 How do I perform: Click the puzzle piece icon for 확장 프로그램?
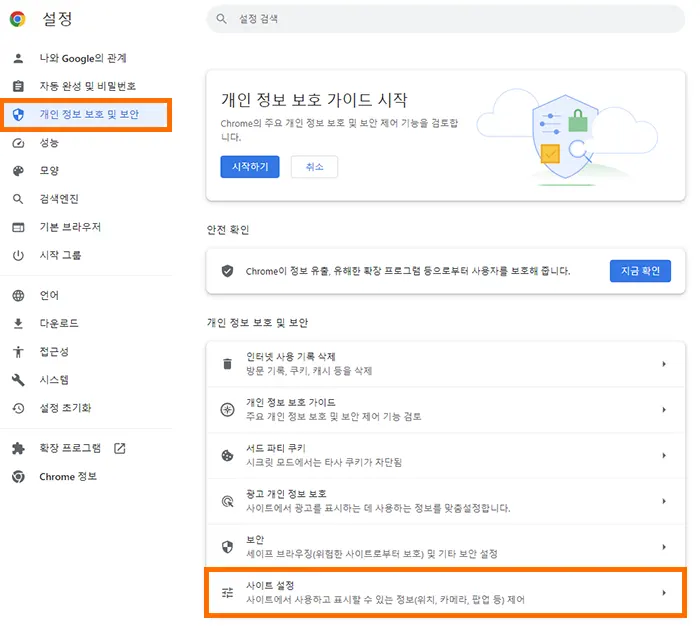(x=18, y=448)
